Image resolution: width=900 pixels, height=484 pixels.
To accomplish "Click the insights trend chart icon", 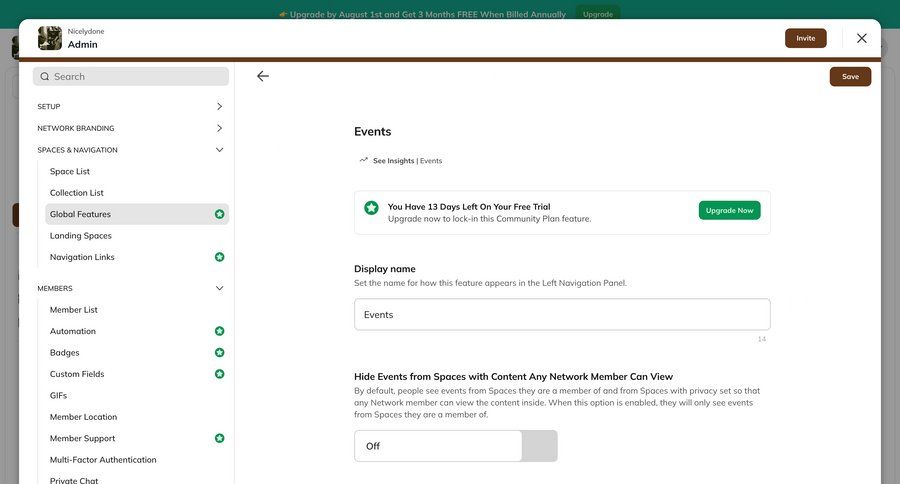I will (x=363, y=160).
